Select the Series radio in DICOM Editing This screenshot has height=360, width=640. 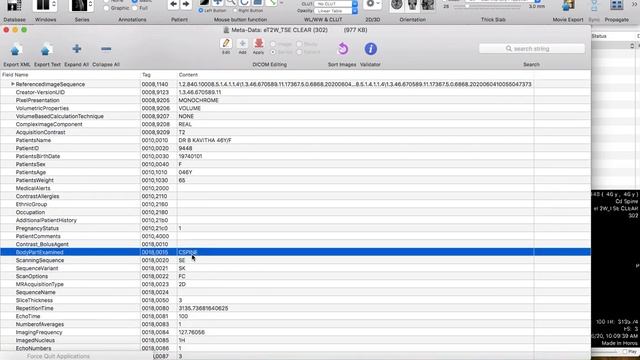273,52
